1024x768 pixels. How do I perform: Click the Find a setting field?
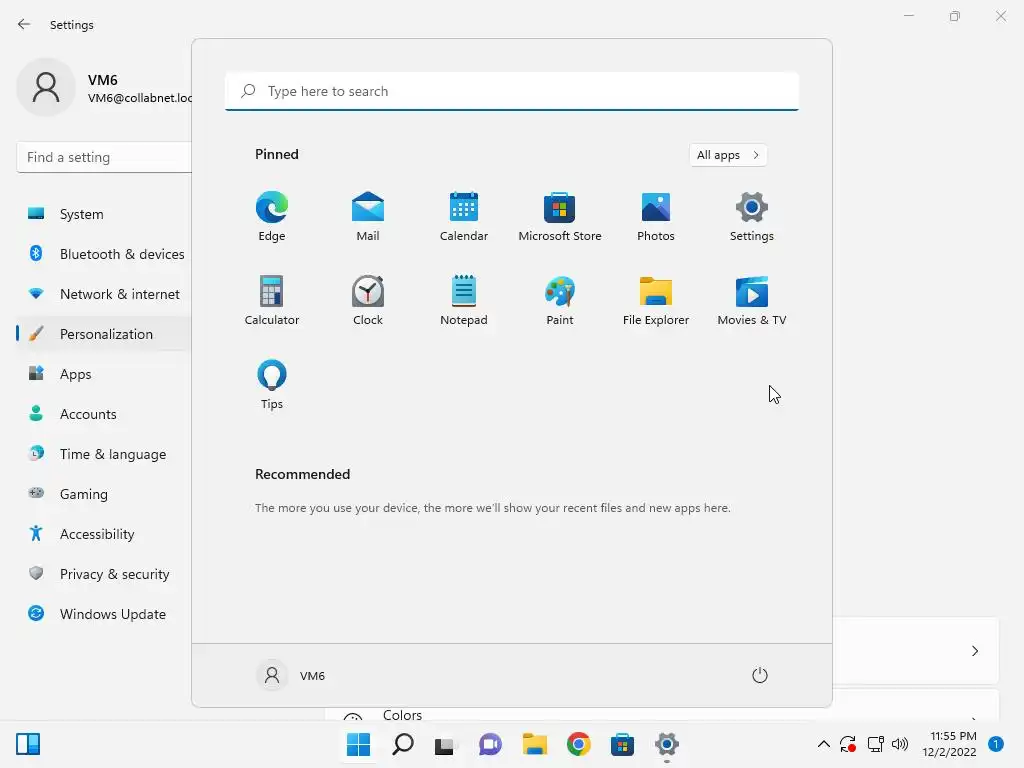coord(104,157)
